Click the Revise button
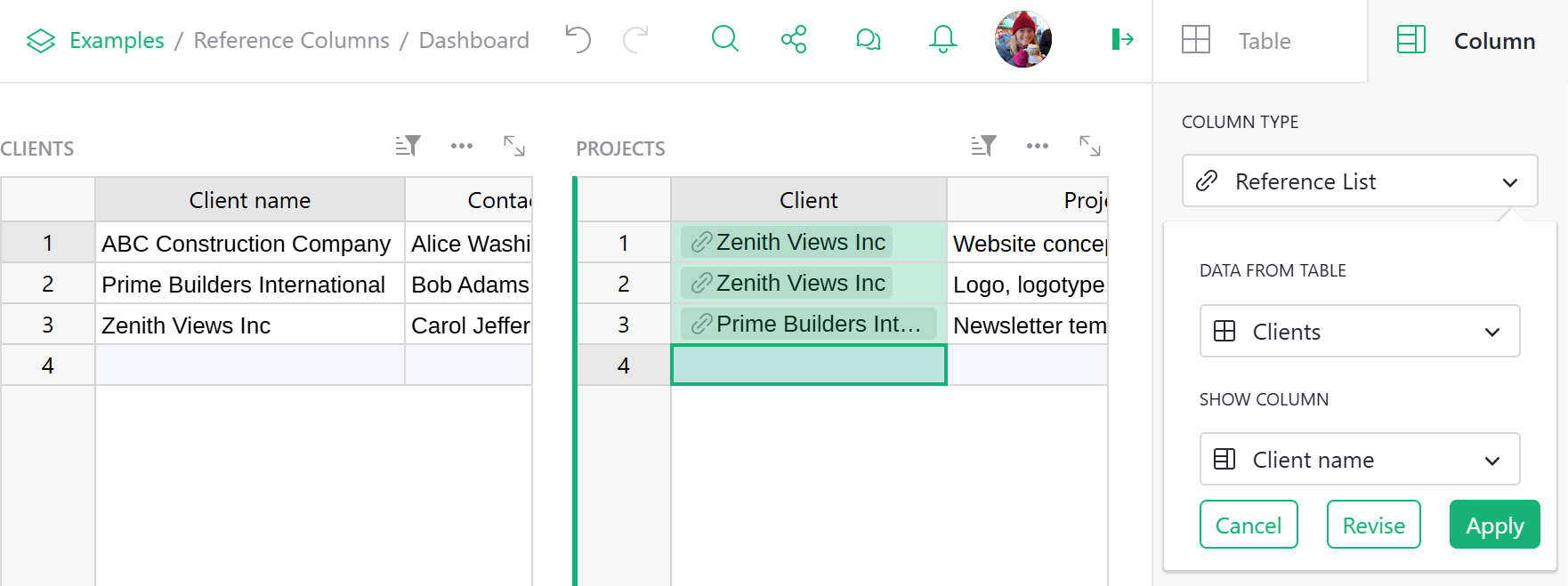 1373,526
